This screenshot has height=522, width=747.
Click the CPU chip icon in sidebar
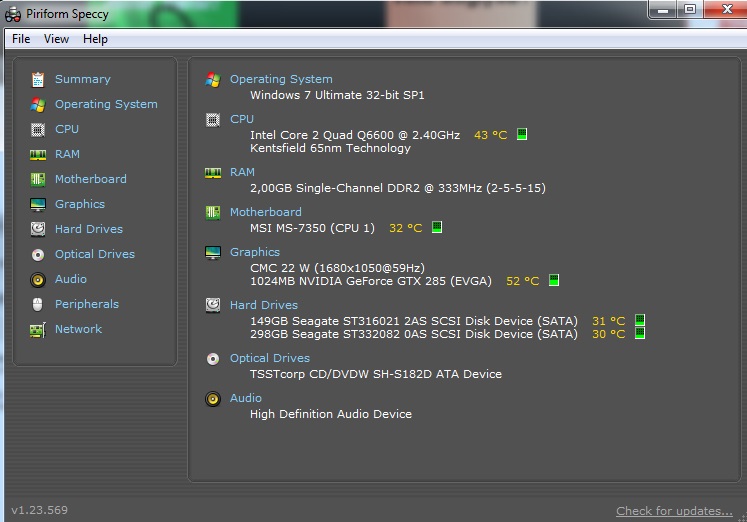(x=38, y=130)
